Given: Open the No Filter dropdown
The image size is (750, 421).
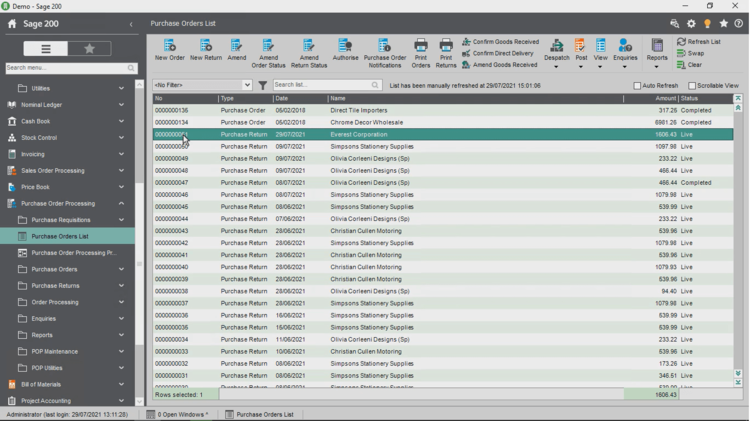Looking at the screenshot, I should 202,85.
